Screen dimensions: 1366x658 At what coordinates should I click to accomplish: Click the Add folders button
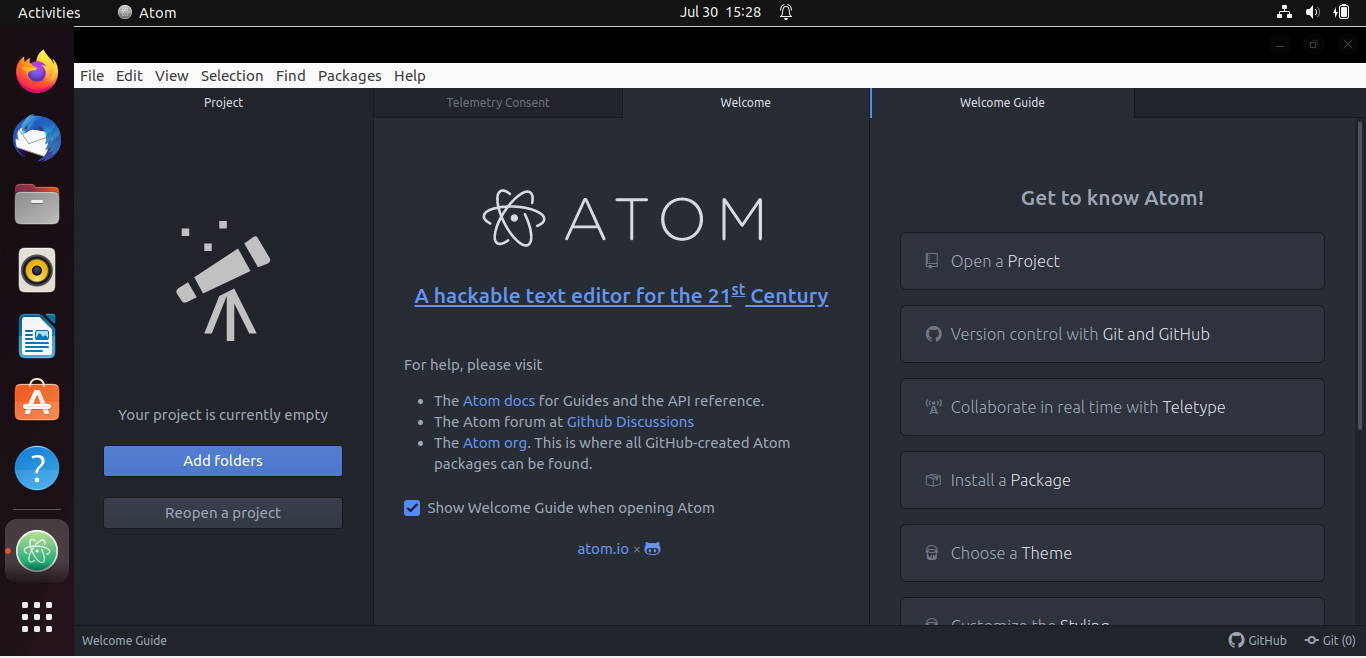[223, 461]
